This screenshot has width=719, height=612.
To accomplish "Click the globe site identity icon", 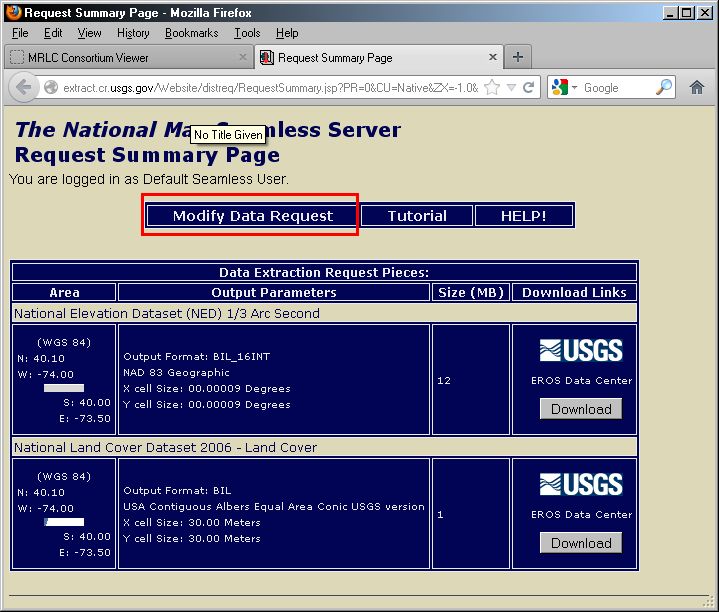I will coord(51,88).
